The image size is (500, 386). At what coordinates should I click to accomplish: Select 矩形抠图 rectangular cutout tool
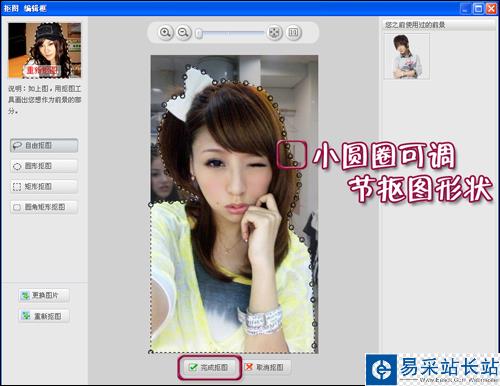pos(44,186)
